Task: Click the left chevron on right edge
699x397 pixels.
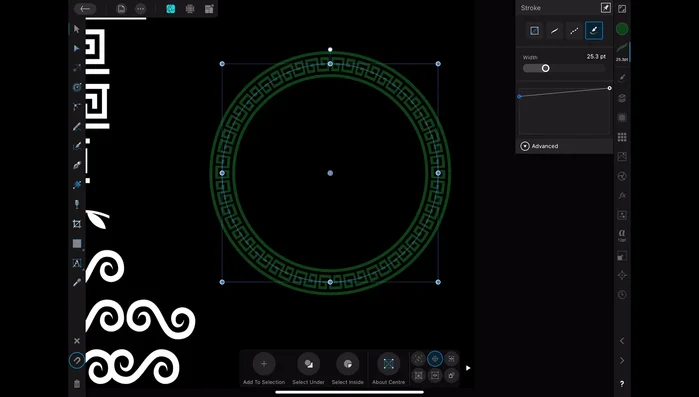Action: 622,341
